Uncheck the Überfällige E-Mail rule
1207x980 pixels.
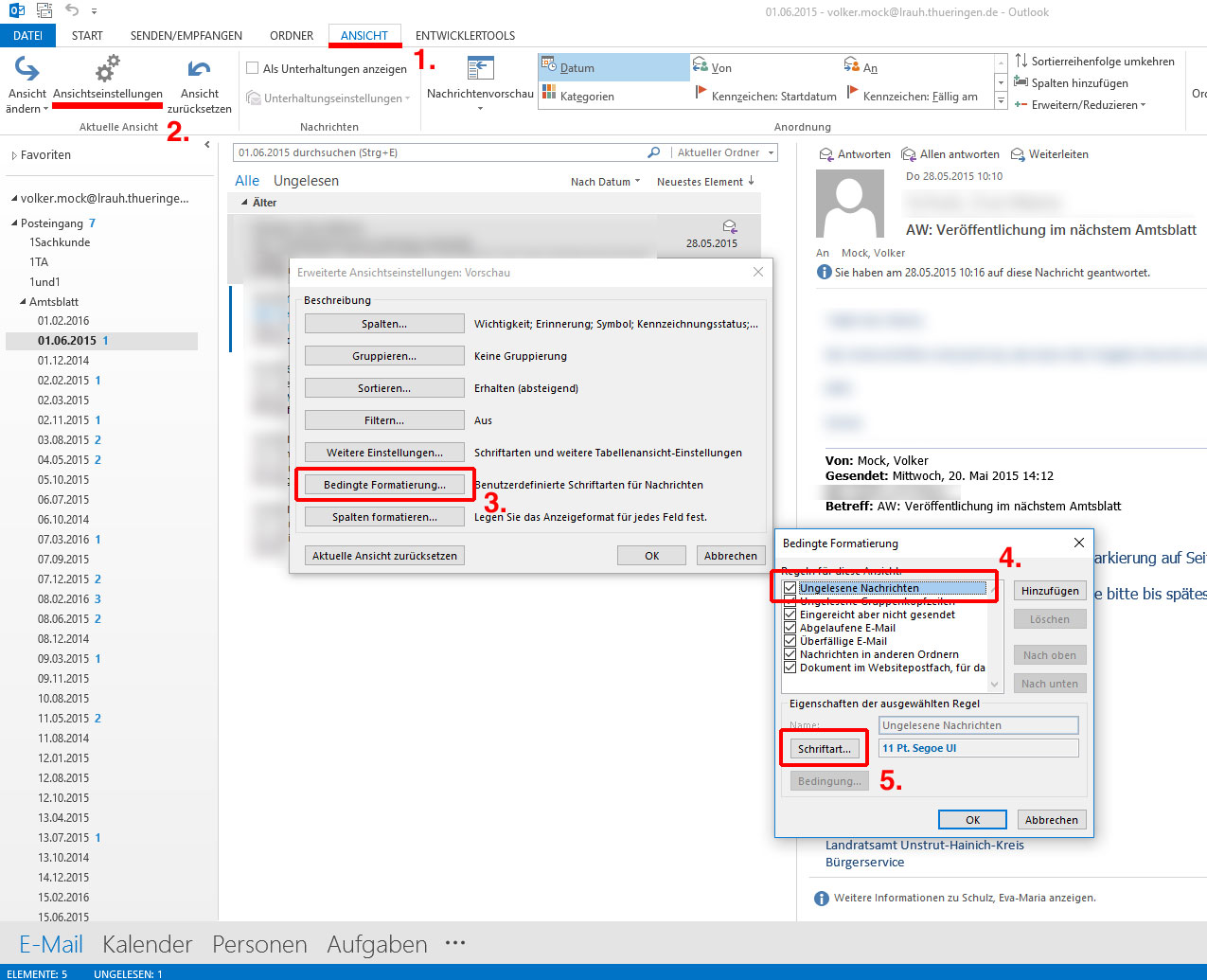[x=790, y=641]
